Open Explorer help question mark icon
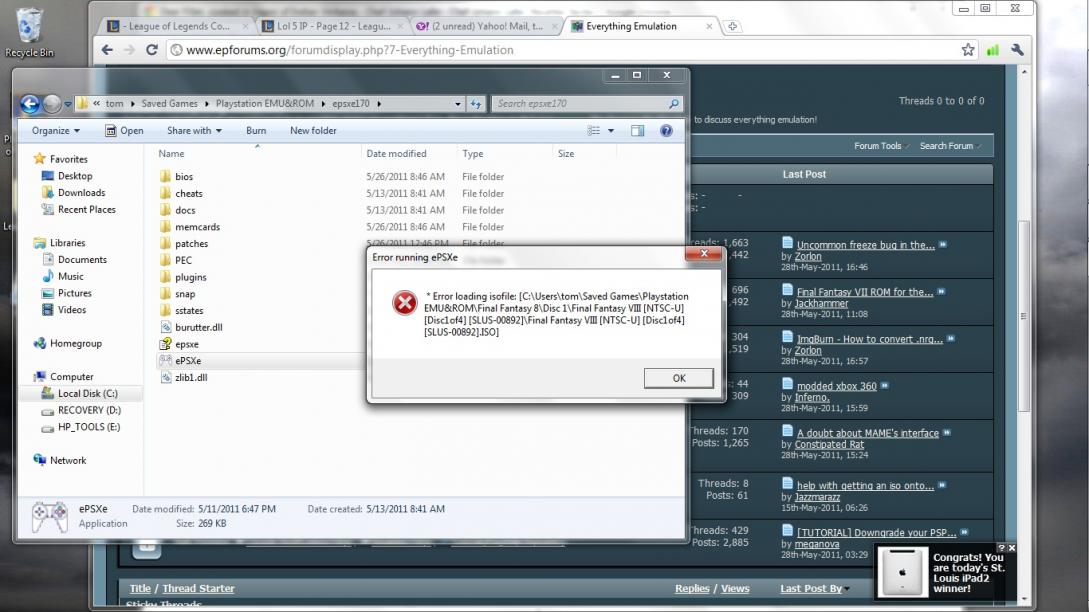This screenshot has height=612, width=1089. (666, 131)
